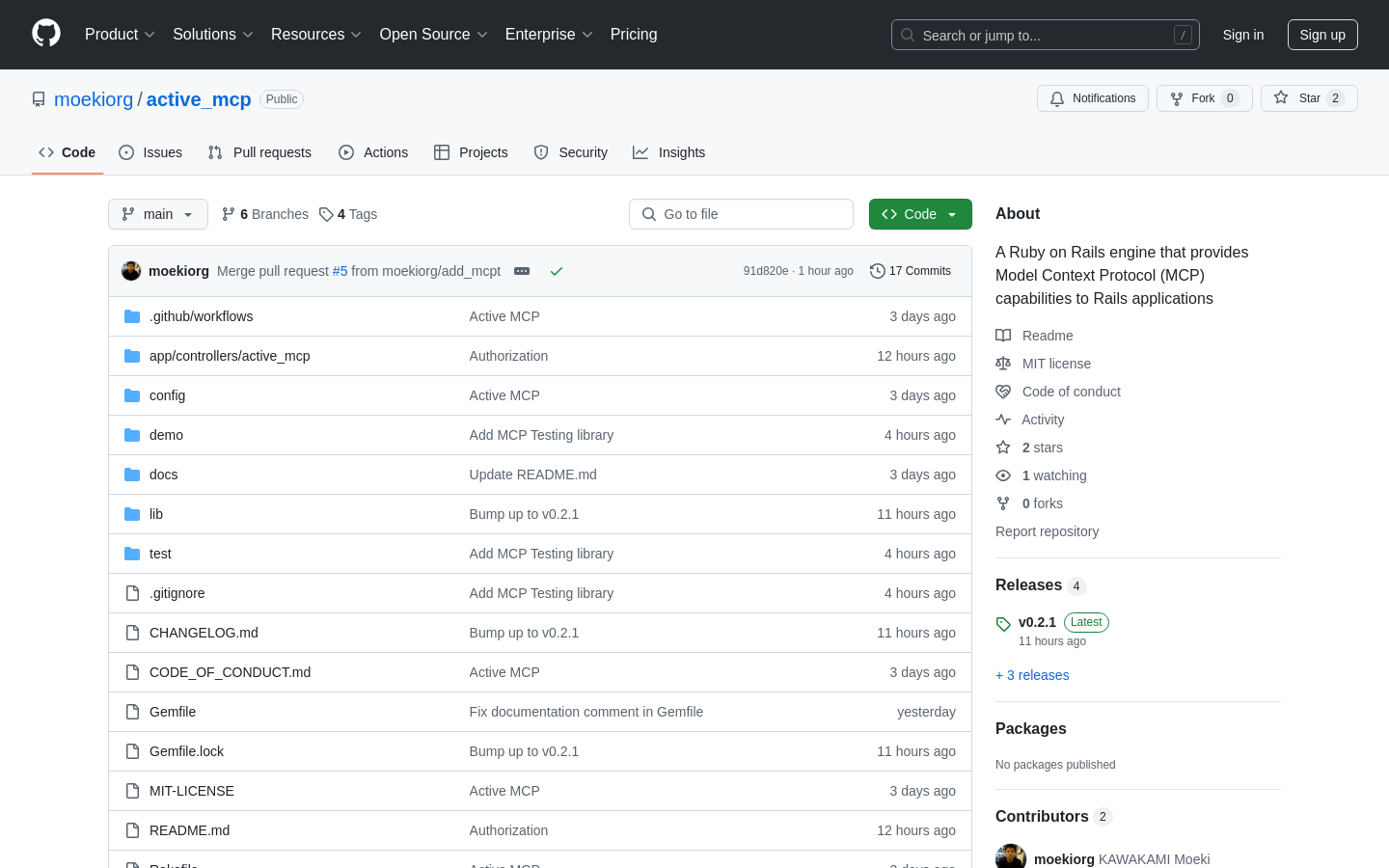Click 'Fix documentation comment in Gemfile' commit message
The width and height of the screenshot is (1389, 868).
pyautogui.click(x=586, y=712)
